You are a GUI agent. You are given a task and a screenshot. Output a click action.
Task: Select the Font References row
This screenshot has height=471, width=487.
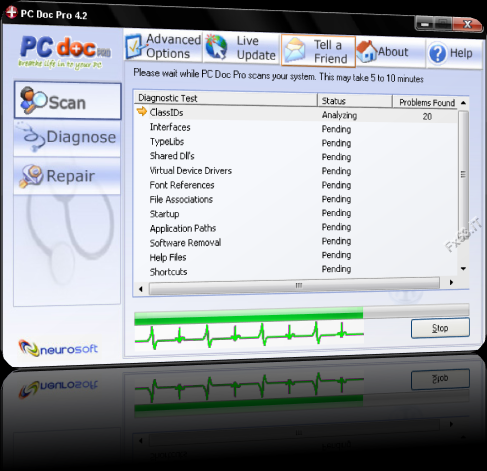coord(296,185)
